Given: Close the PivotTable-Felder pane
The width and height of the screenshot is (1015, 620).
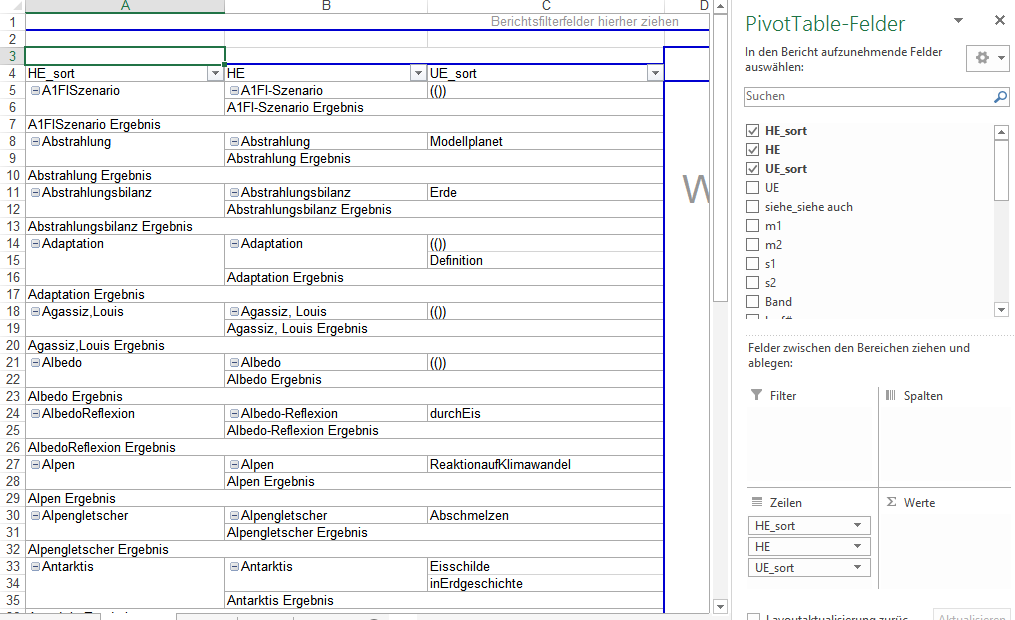Looking at the screenshot, I should pyautogui.click(x=999, y=21).
